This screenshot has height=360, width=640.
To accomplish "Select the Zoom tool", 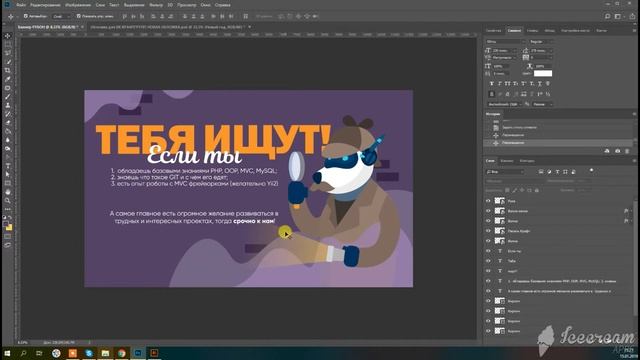I will pyautogui.click(x=8, y=200).
